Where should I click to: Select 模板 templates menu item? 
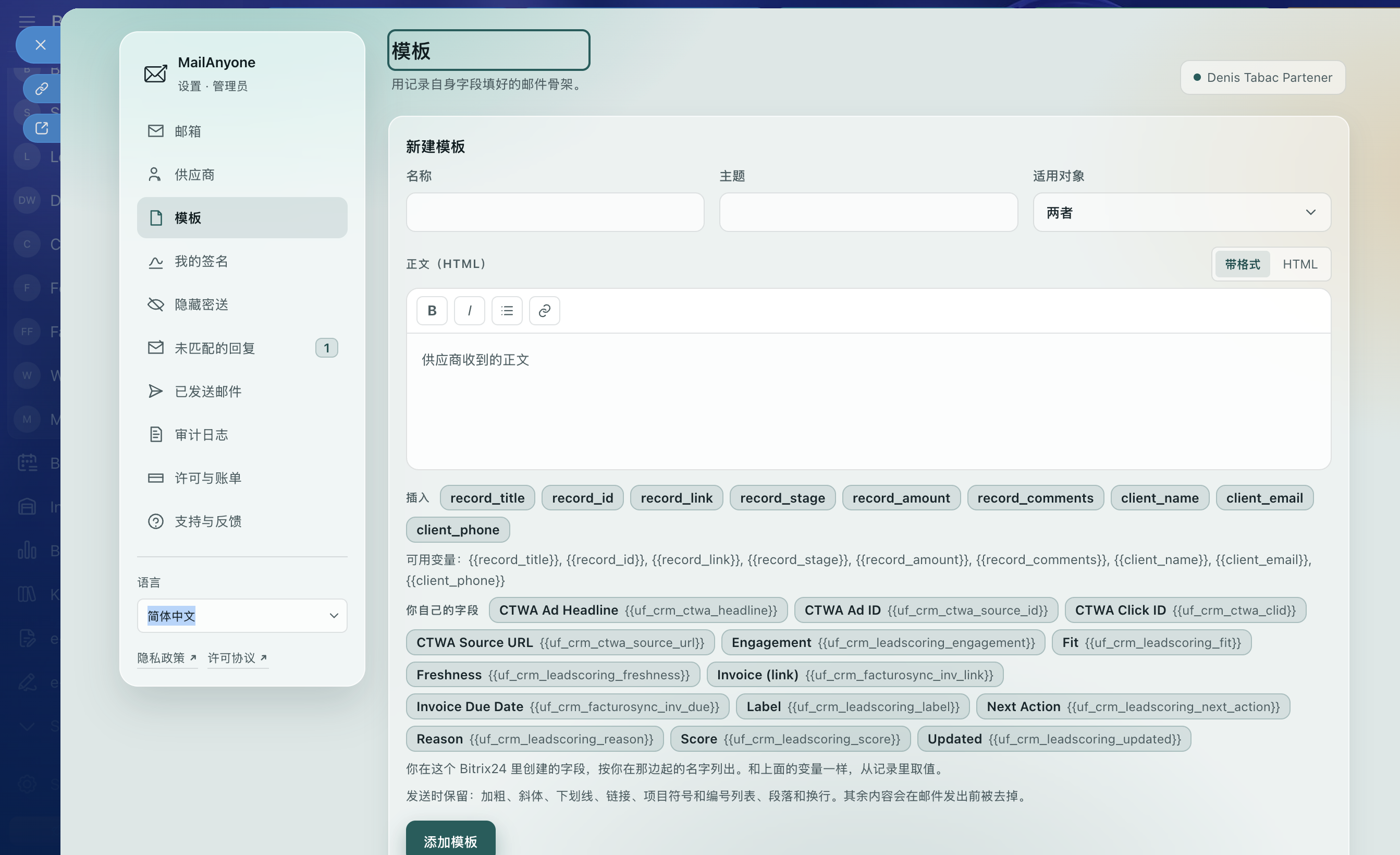tap(242, 218)
